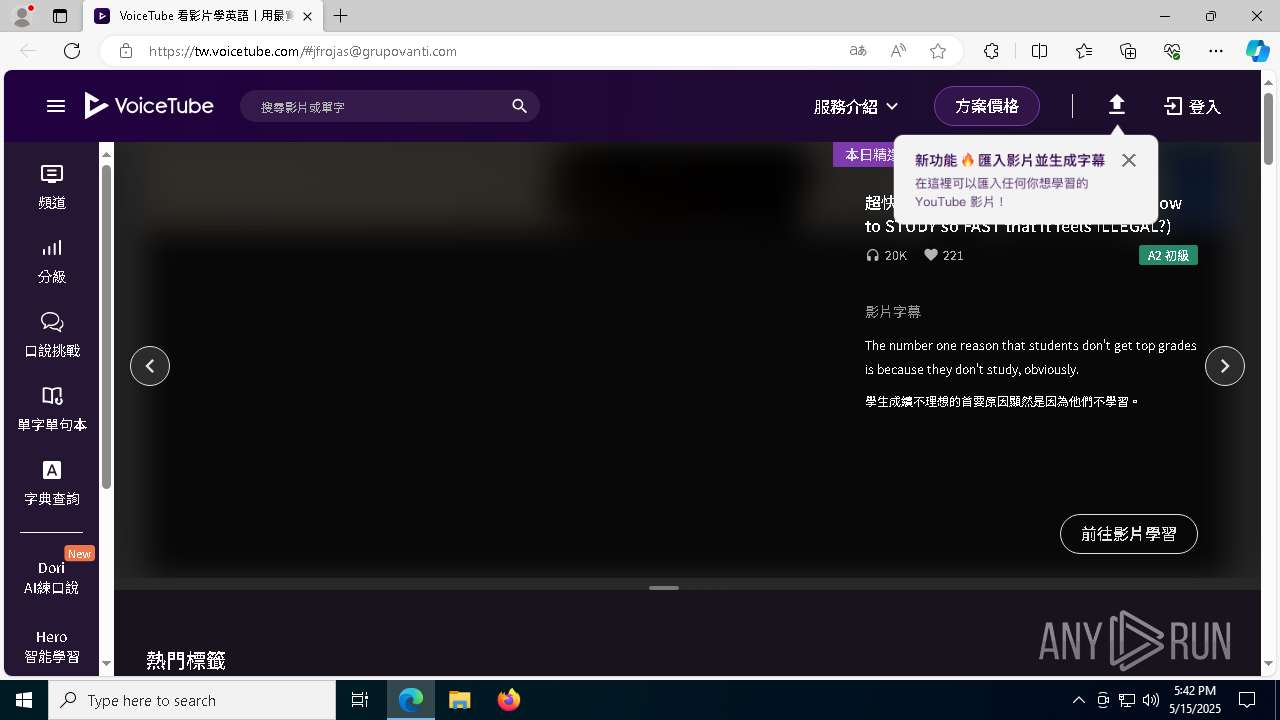This screenshot has height=720, width=1280.
Task: Refresh the page in Edge
Action: coord(72,51)
